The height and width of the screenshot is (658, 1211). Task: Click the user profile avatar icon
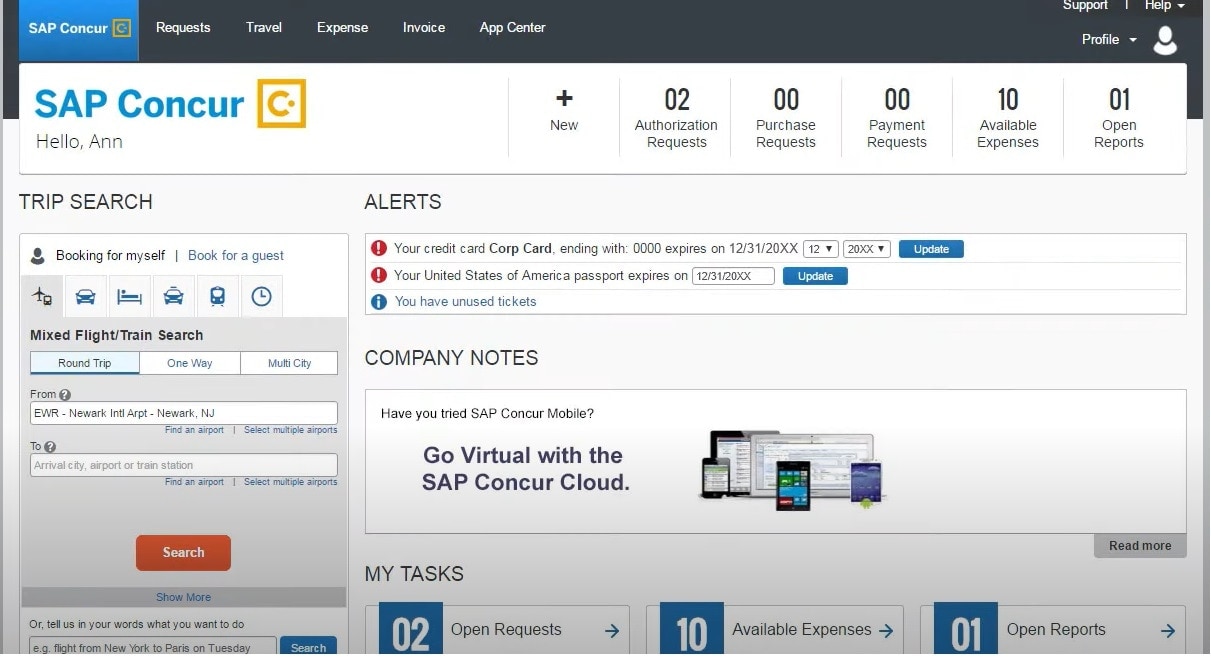pyautogui.click(x=1165, y=40)
